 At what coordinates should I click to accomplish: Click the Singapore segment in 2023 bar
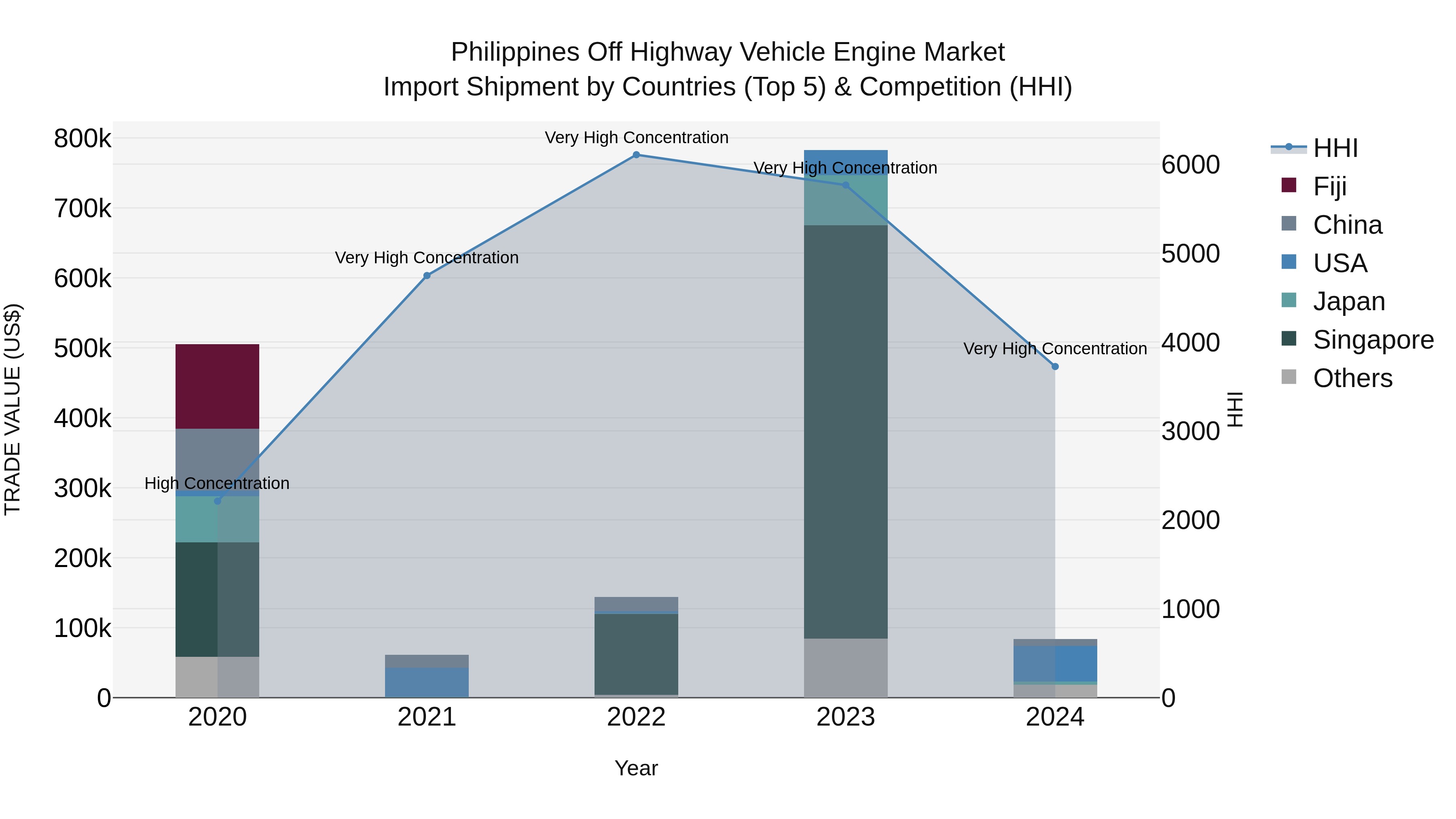point(846,432)
